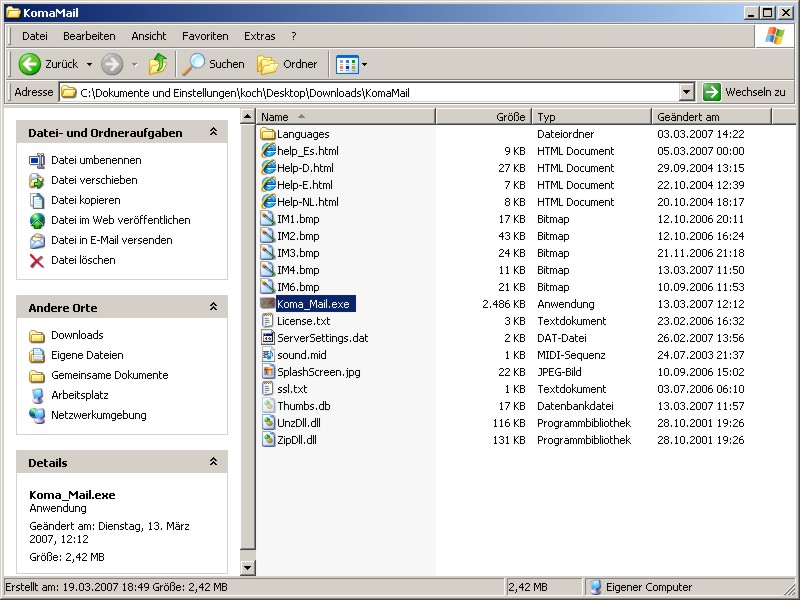The image size is (800, 600).
Task: Click the Datei umbenennen icon
Action: click(37, 161)
